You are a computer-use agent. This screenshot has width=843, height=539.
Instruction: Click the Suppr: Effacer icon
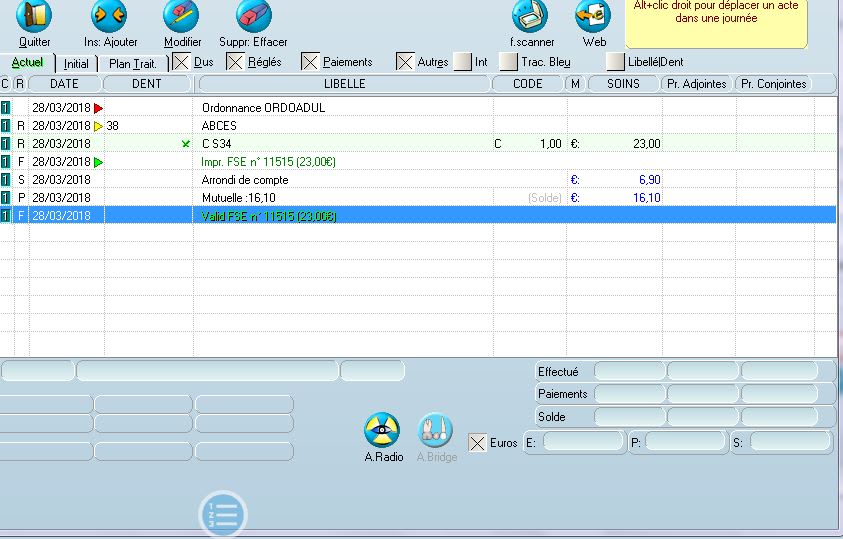click(x=253, y=17)
